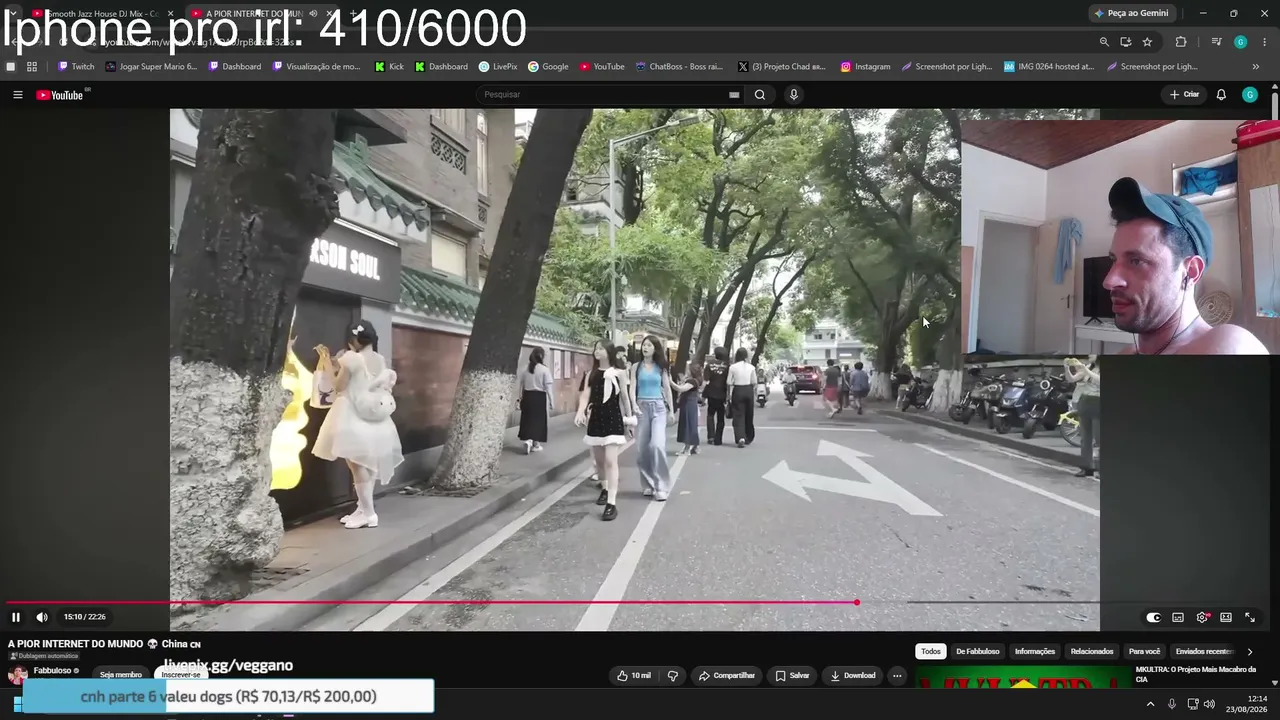Viewport: 1280px width, 720px height.
Task: Bookmark this page with the star icon
Action: pos(1147,42)
